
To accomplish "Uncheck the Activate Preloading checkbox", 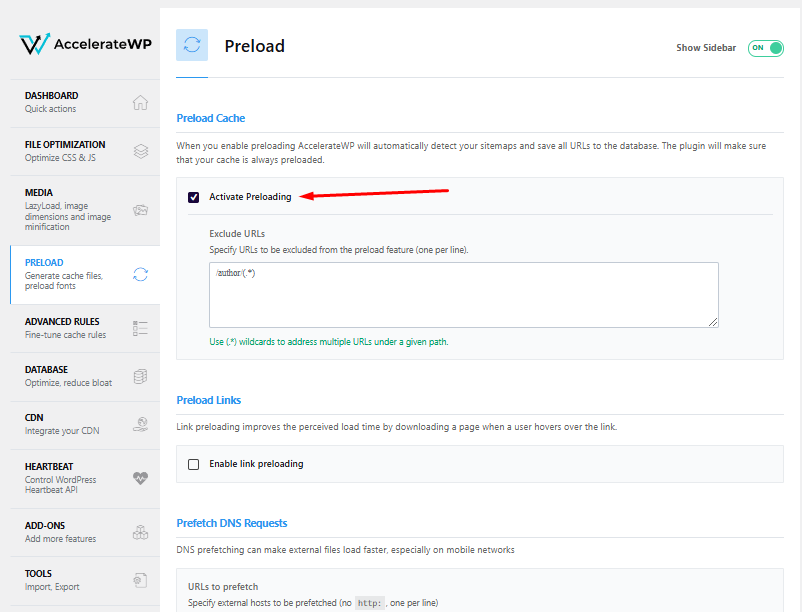I will 193,197.
